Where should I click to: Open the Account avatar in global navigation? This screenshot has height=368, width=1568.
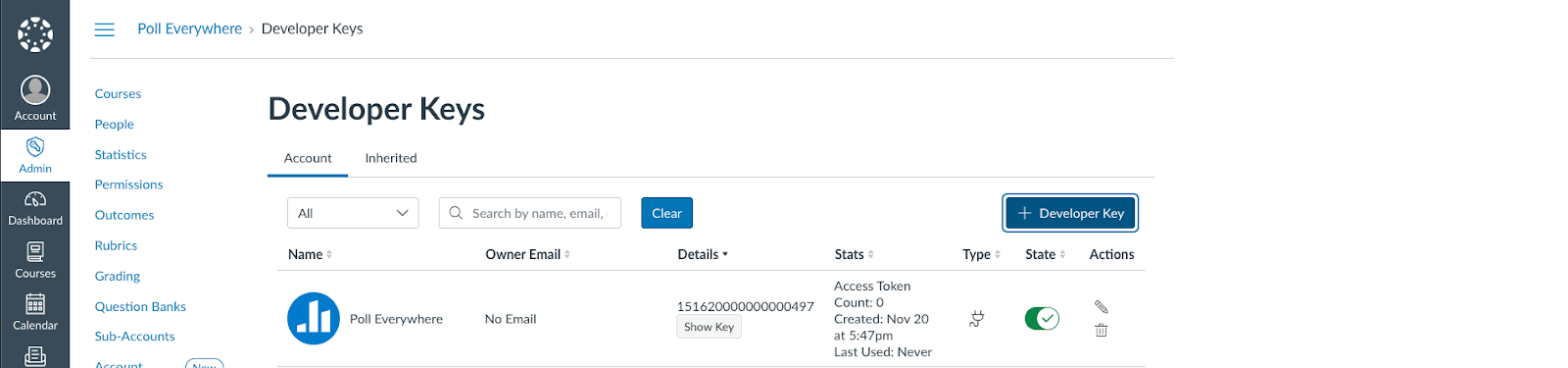35,89
